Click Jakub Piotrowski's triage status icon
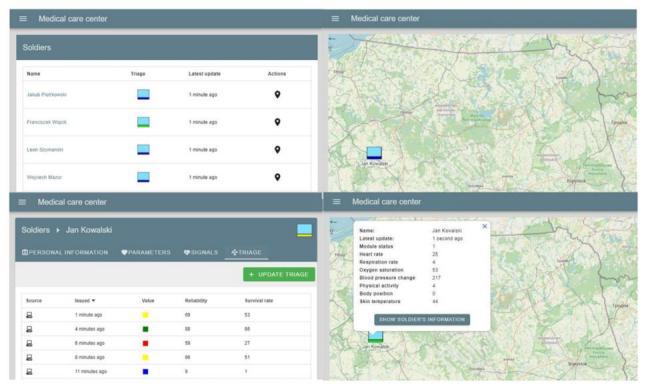 tap(143, 94)
